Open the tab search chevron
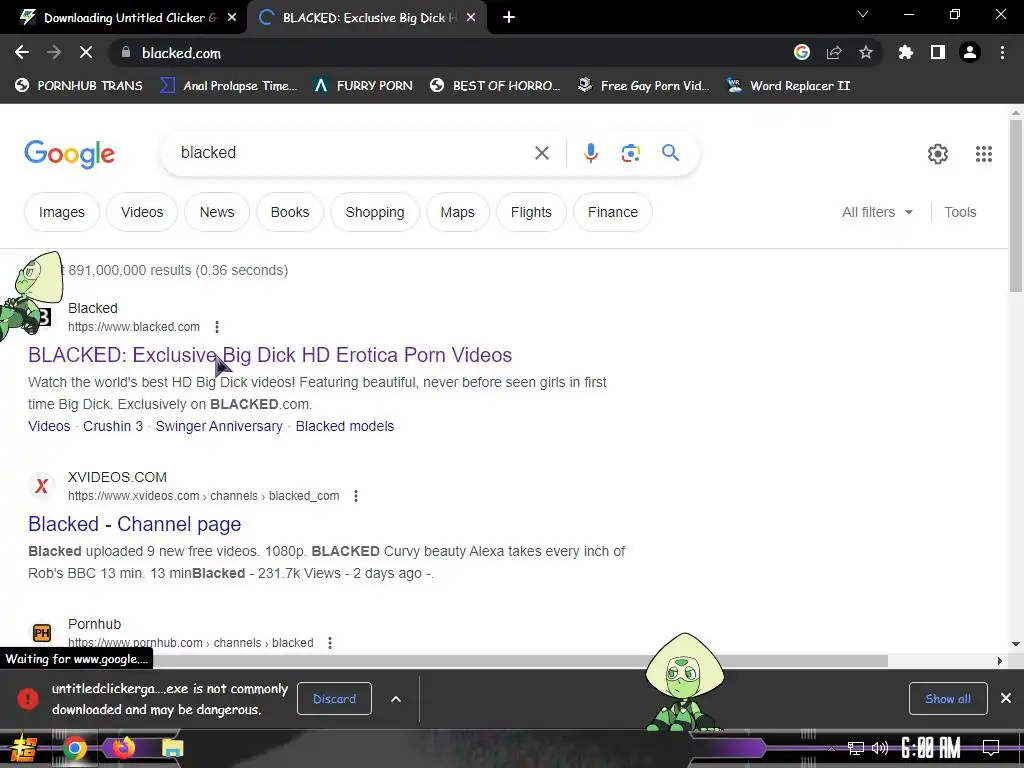This screenshot has height=768, width=1024. (x=863, y=14)
